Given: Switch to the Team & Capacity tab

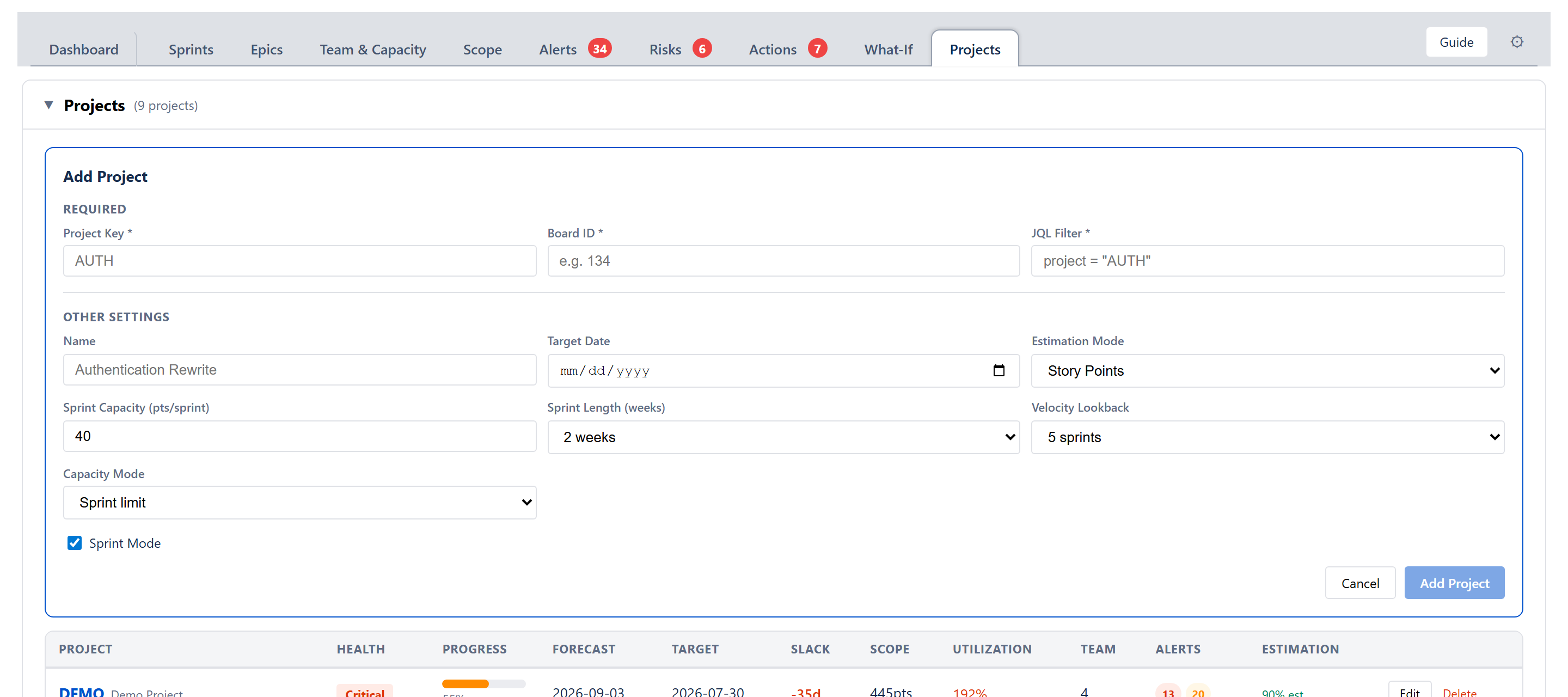Looking at the screenshot, I should [x=372, y=50].
